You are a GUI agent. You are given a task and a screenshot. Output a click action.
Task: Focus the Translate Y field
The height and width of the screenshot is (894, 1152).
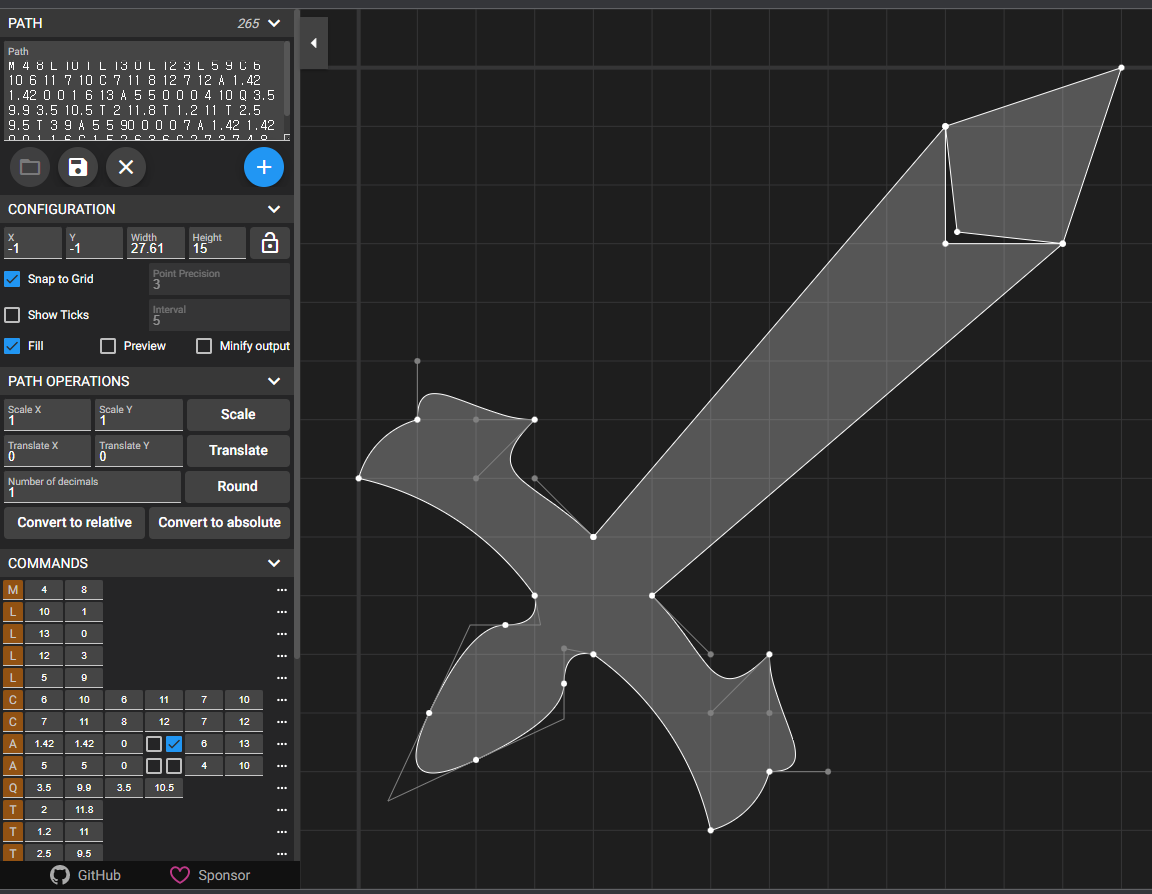pyautogui.click(x=139, y=451)
